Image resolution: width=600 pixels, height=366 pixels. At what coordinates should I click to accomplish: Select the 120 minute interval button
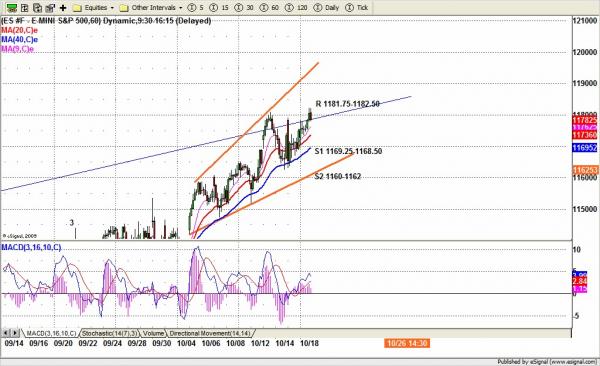pos(297,8)
